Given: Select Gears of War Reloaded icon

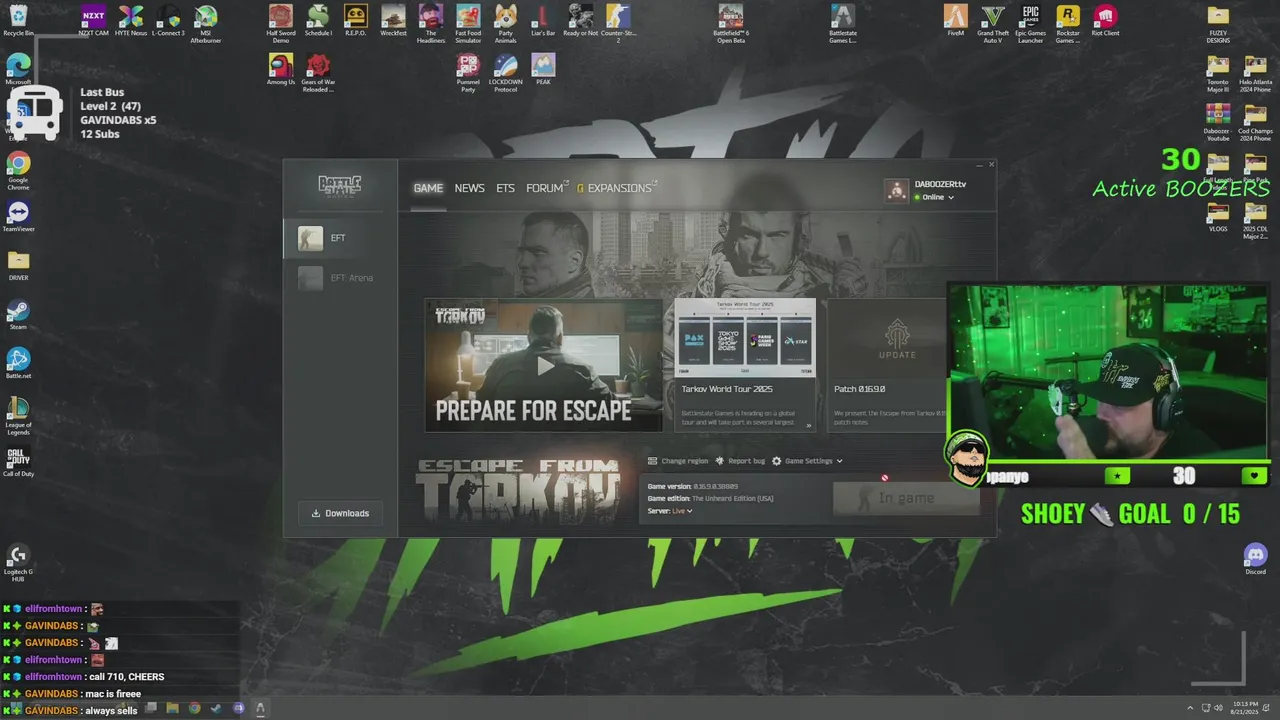Looking at the screenshot, I should point(318,73).
